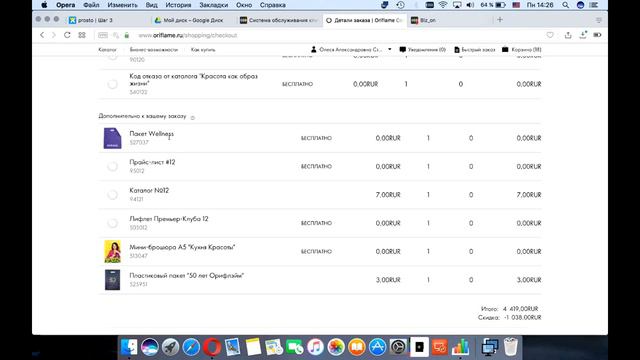
Task: Click the battery saver icon in toolbar
Action: point(598,35)
